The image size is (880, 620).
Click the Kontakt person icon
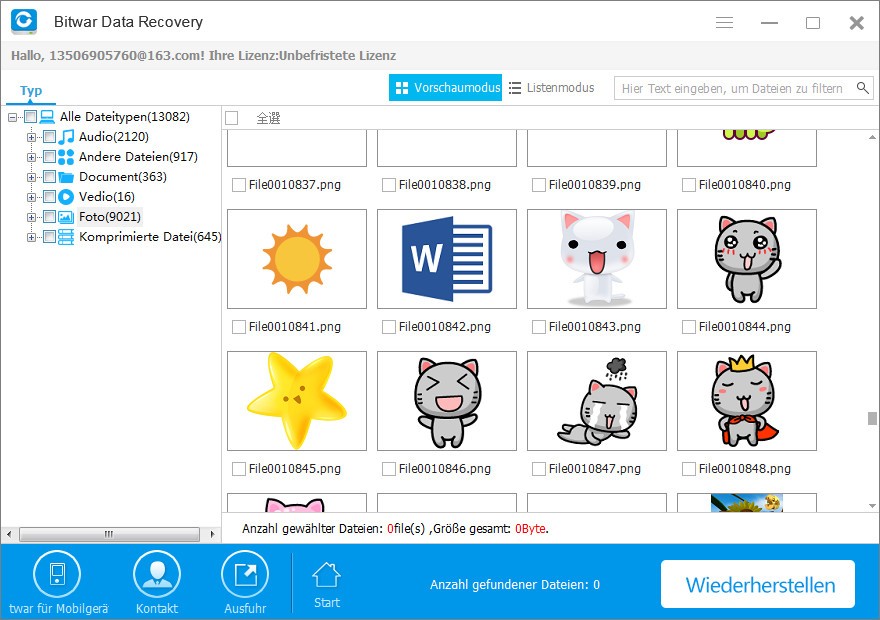[x=157, y=575]
